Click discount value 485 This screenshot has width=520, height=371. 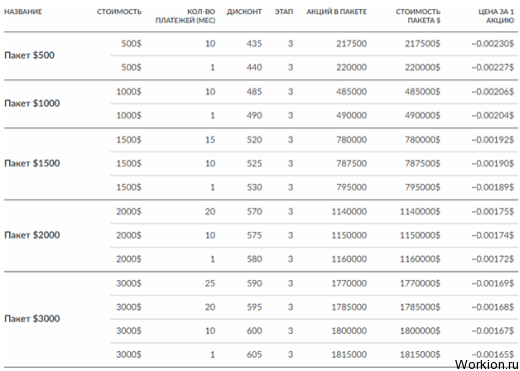coord(254,92)
